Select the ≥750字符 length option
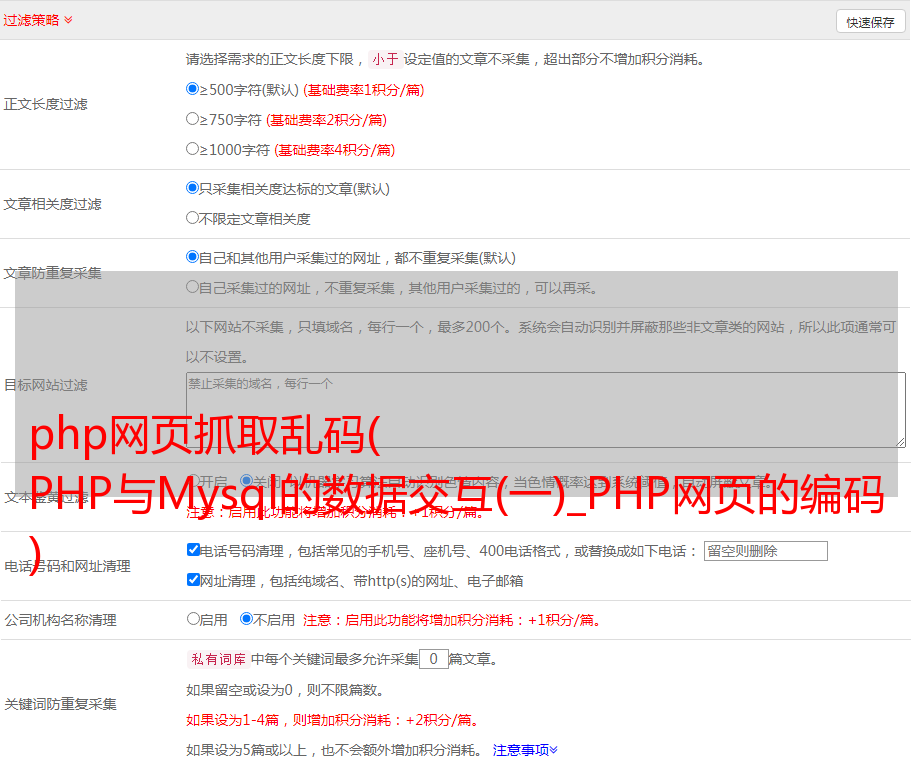The height and width of the screenshot is (768, 912). click(192, 119)
